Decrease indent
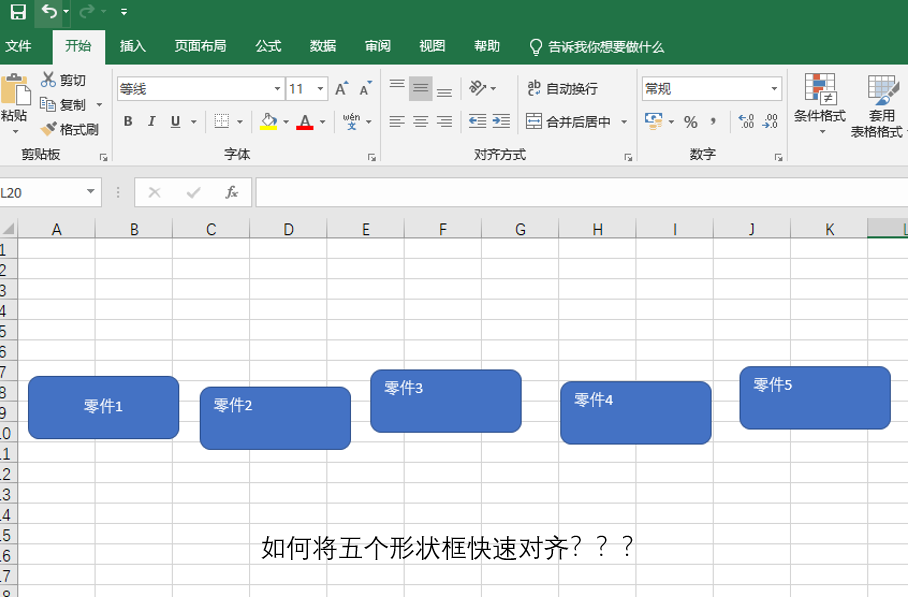The height and width of the screenshot is (609, 908). (x=477, y=121)
